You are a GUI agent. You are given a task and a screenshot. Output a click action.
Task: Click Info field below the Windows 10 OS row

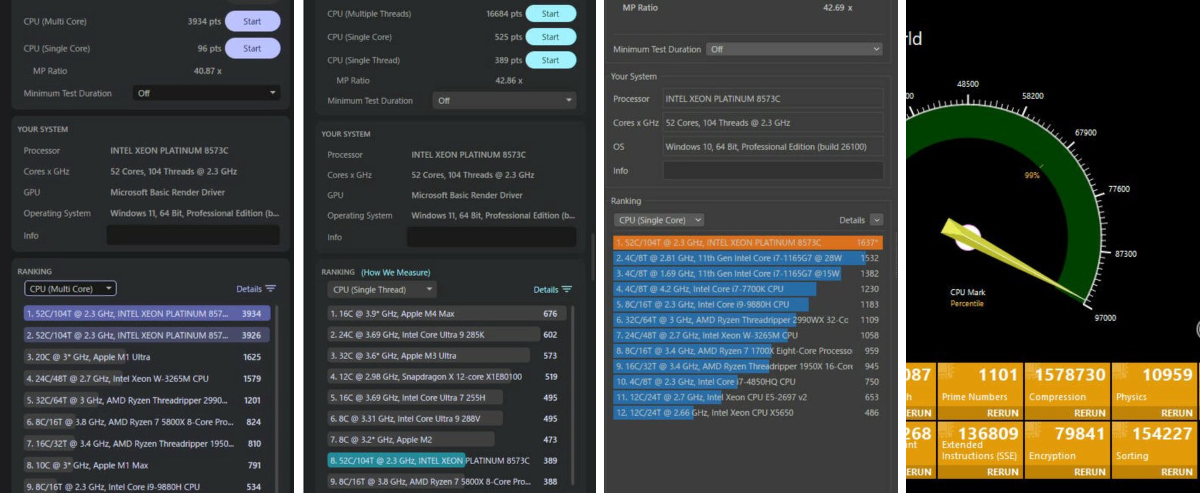(x=773, y=171)
